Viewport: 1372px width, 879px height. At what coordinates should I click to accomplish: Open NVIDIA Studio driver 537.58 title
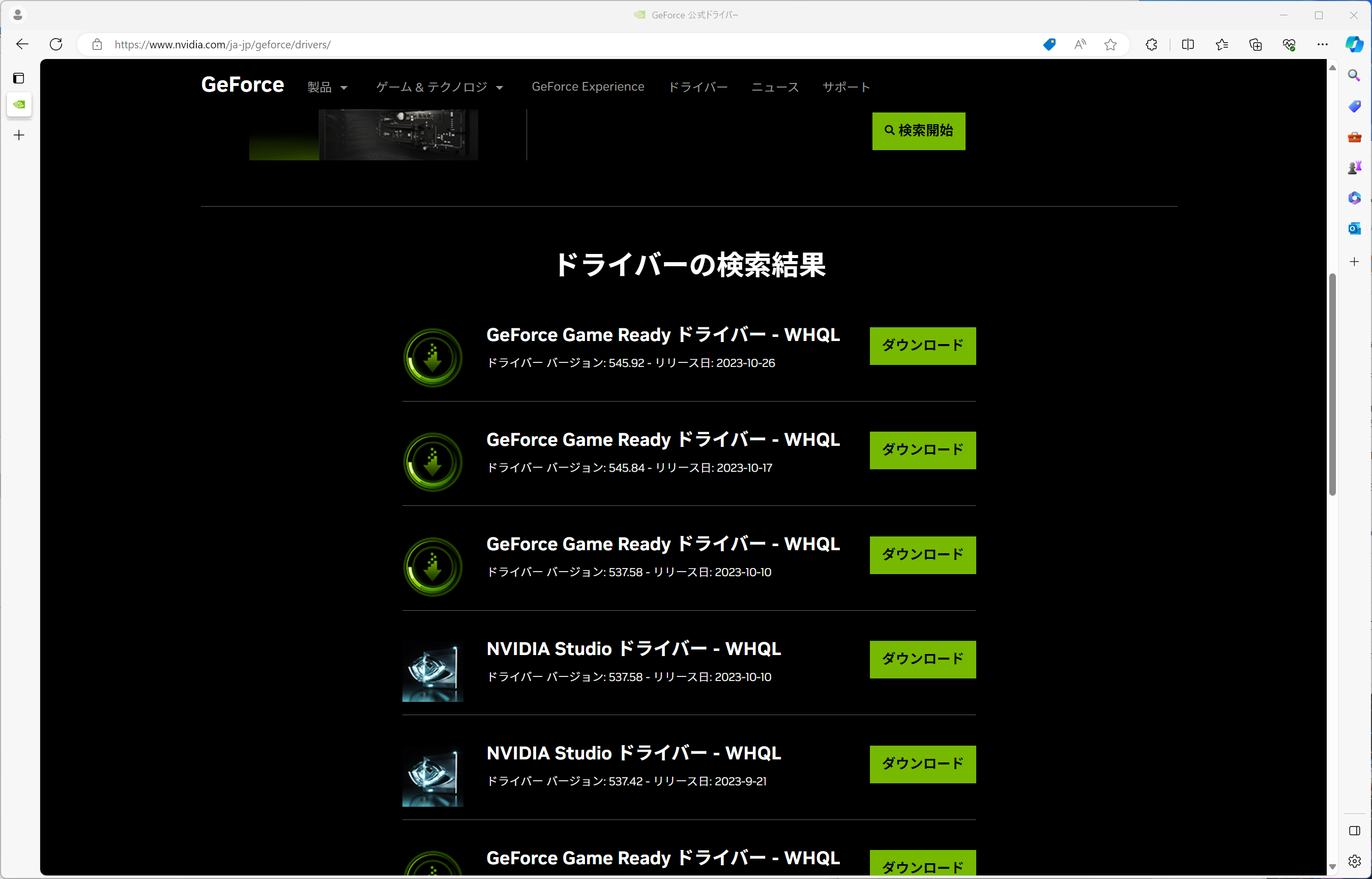pyautogui.click(x=633, y=648)
